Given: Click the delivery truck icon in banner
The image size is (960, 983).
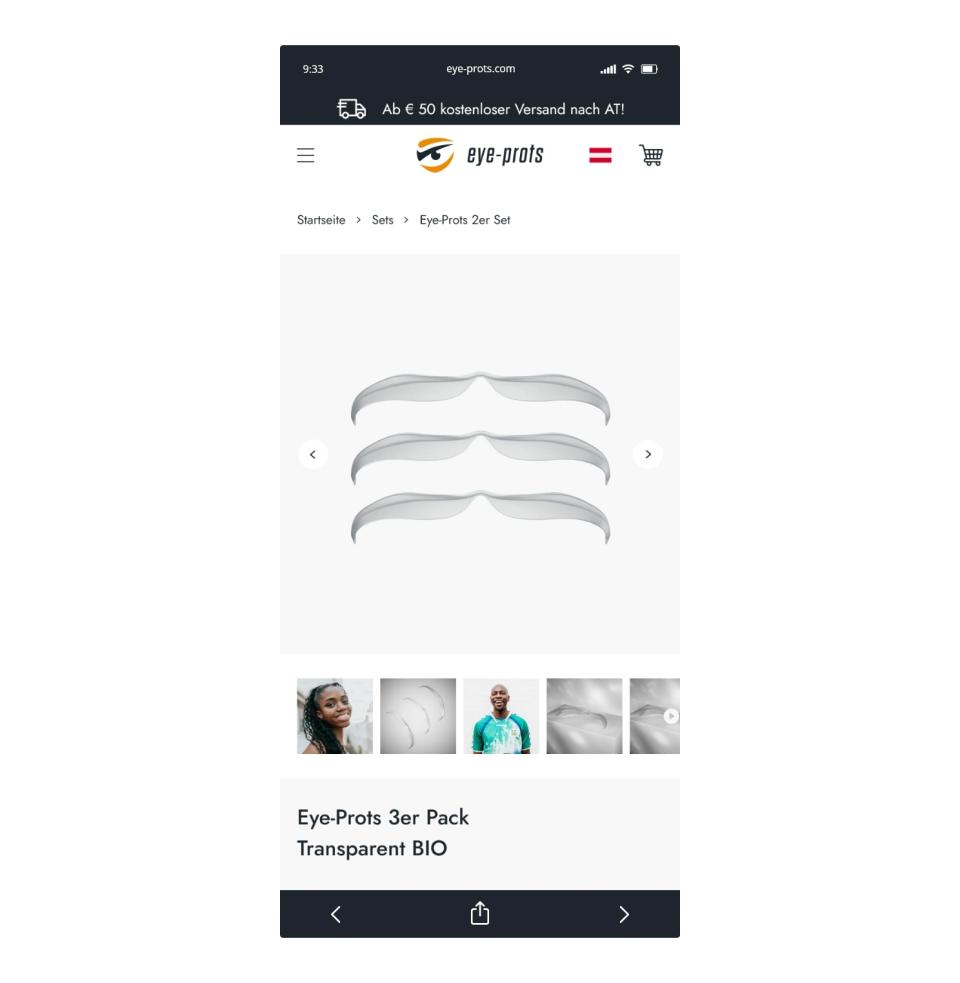Looking at the screenshot, I should pyautogui.click(x=351, y=108).
